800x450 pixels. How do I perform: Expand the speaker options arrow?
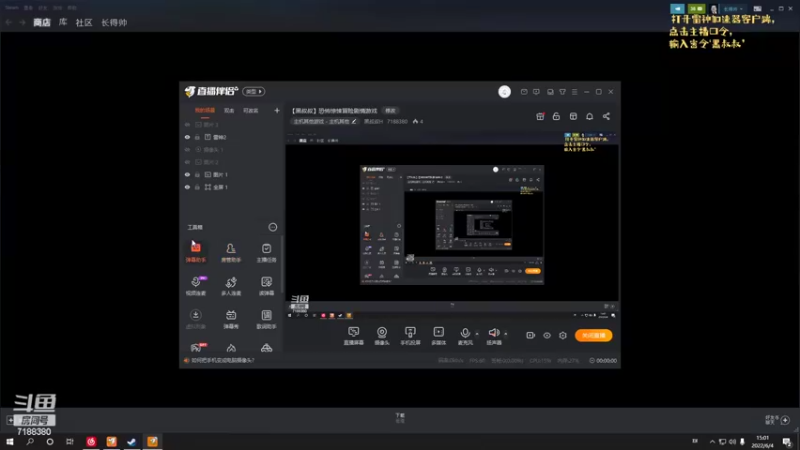pos(506,334)
